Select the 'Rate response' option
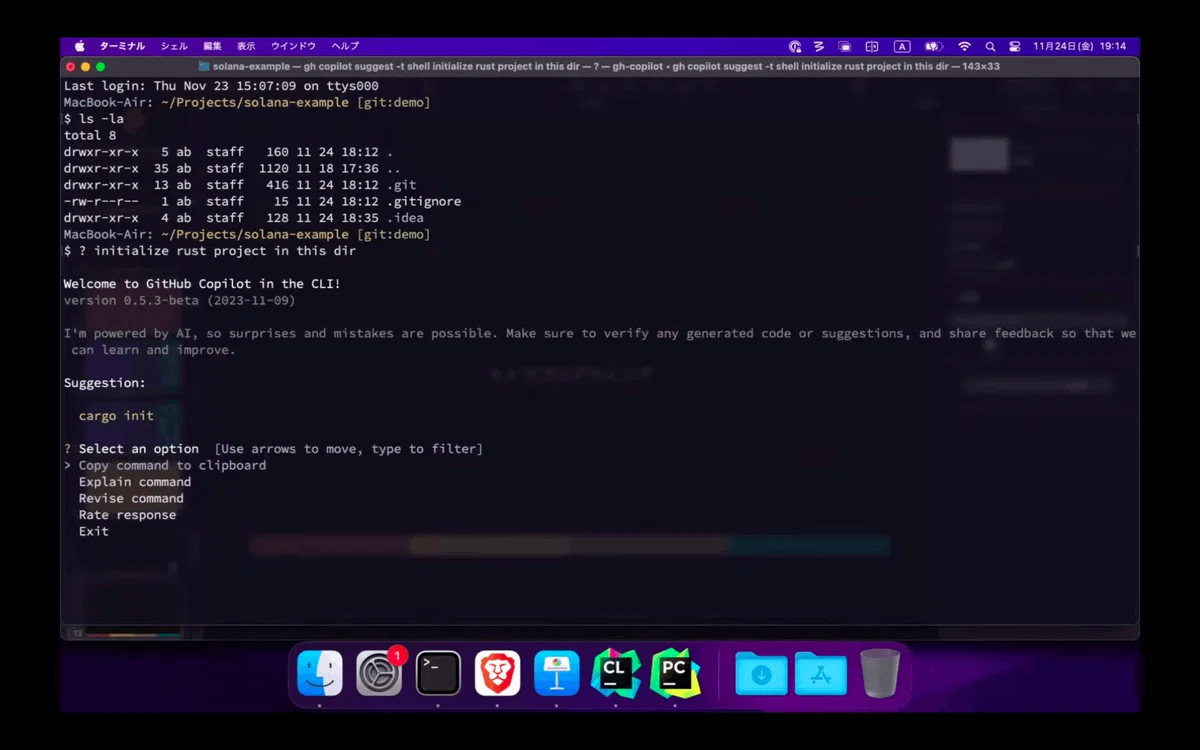The height and width of the screenshot is (750, 1200). 127,515
